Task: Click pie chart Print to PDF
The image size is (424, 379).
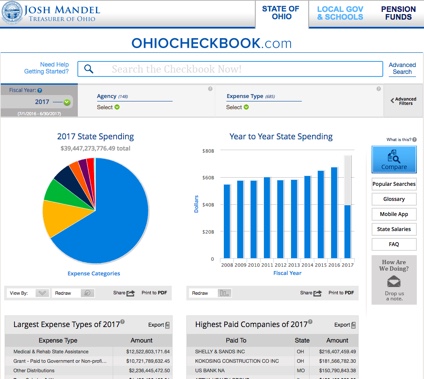Action: click(x=154, y=293)
